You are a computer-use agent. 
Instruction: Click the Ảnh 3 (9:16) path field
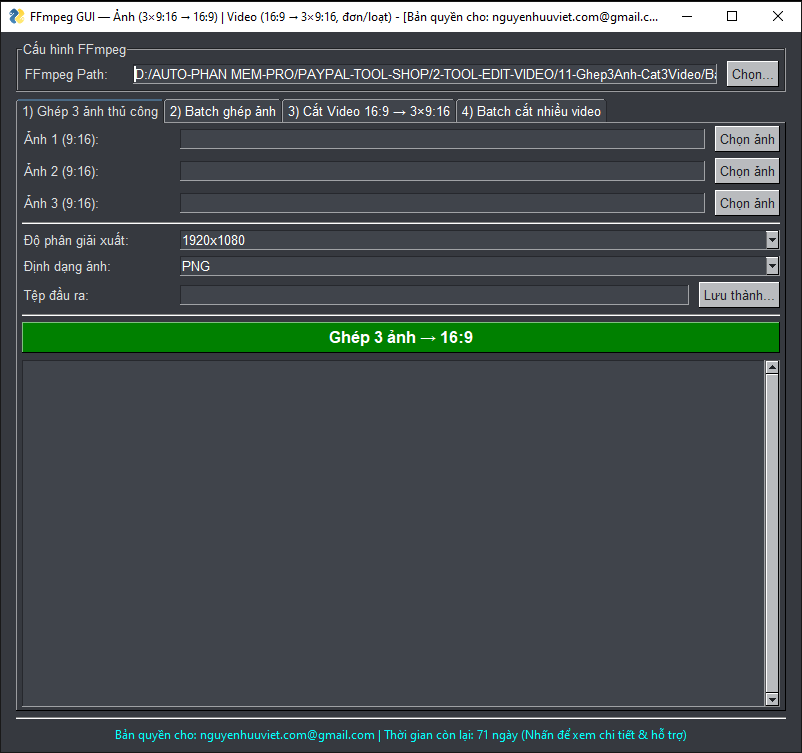442,203
